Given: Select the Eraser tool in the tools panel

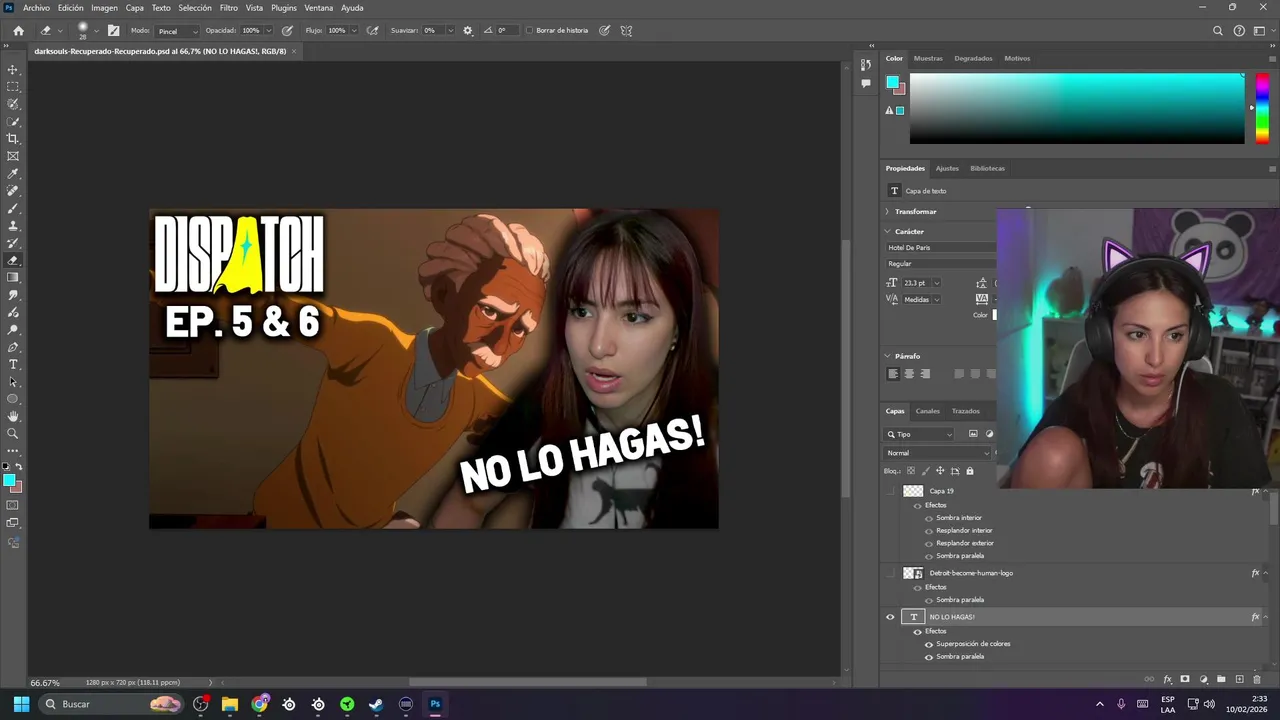Looking at the screenshot, I should click(x=13, y=260).
